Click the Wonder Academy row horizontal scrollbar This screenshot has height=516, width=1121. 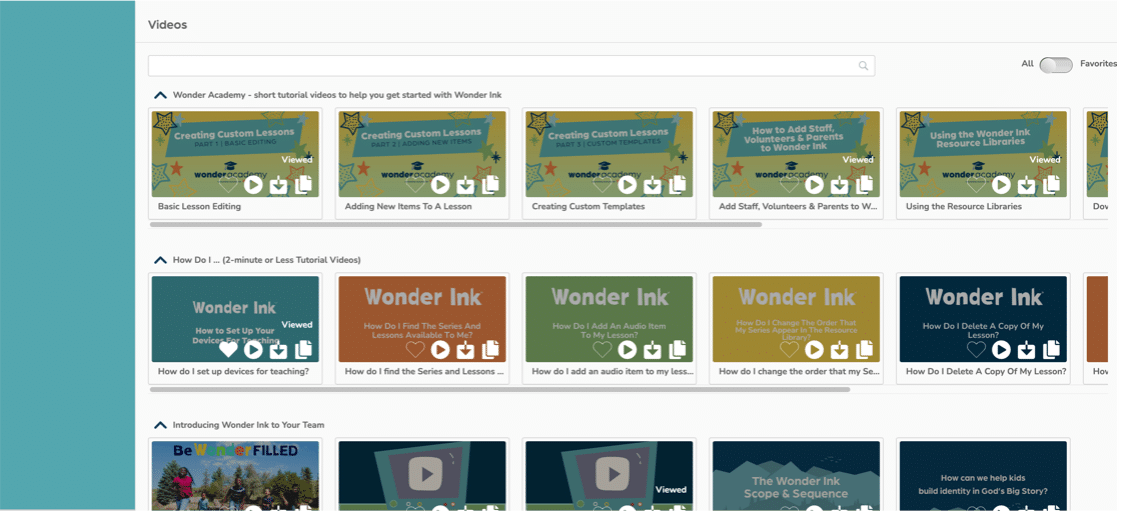(x=455, y=225)
